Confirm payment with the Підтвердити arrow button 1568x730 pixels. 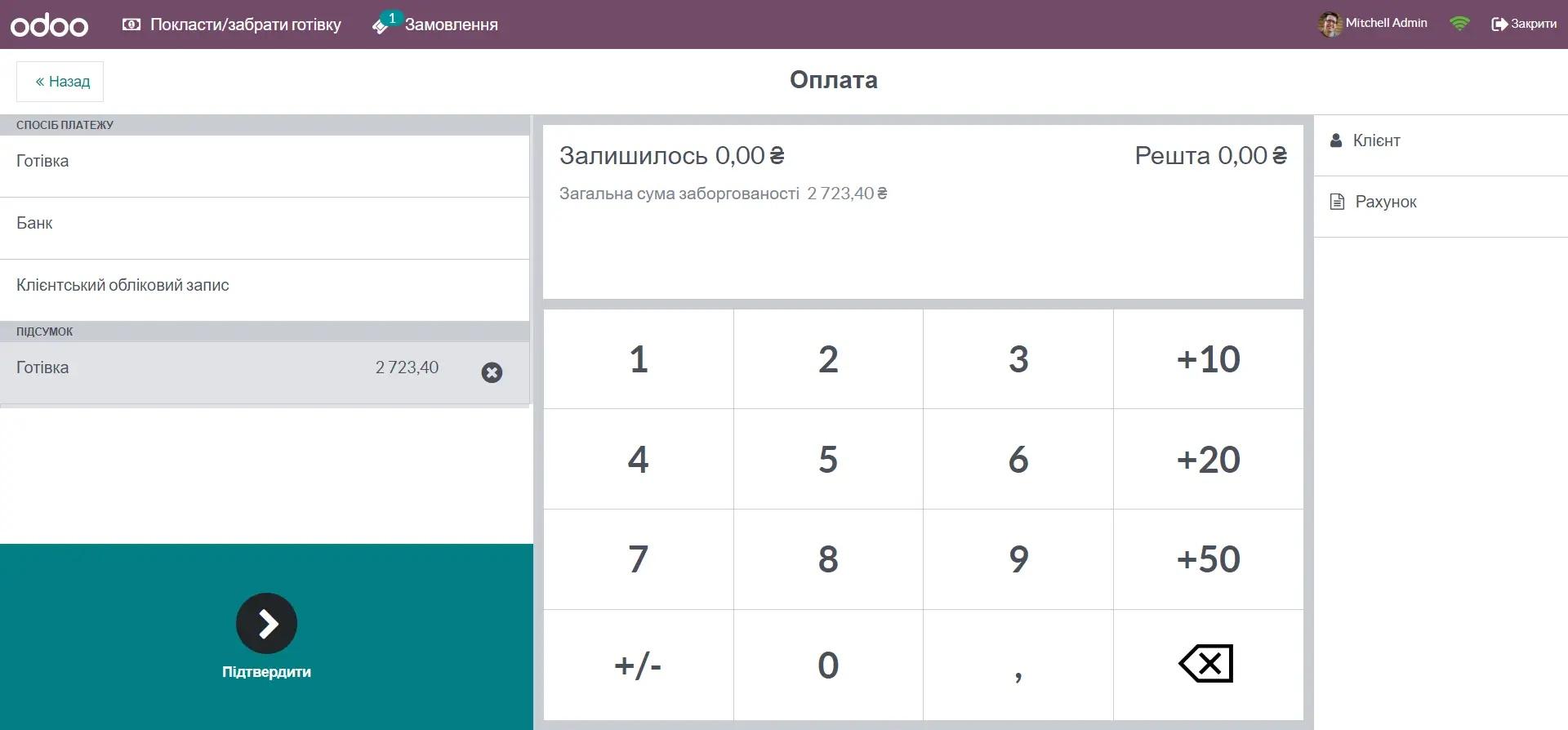pos(266,623)
